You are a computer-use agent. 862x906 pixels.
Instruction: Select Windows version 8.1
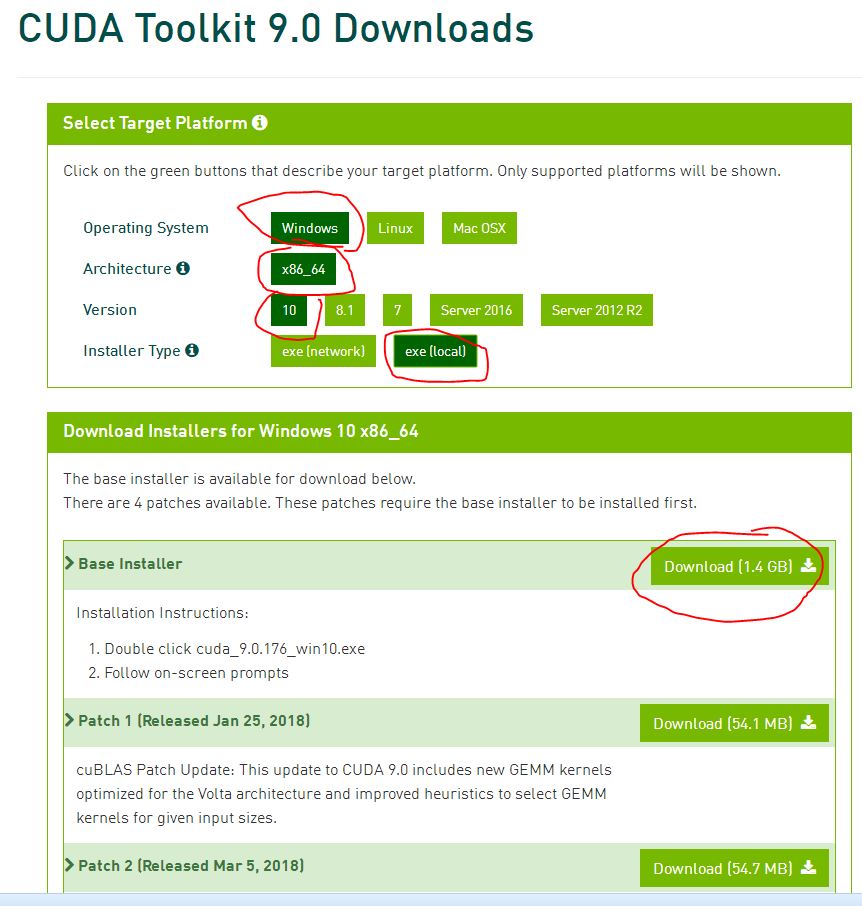[x=344, y=310]
